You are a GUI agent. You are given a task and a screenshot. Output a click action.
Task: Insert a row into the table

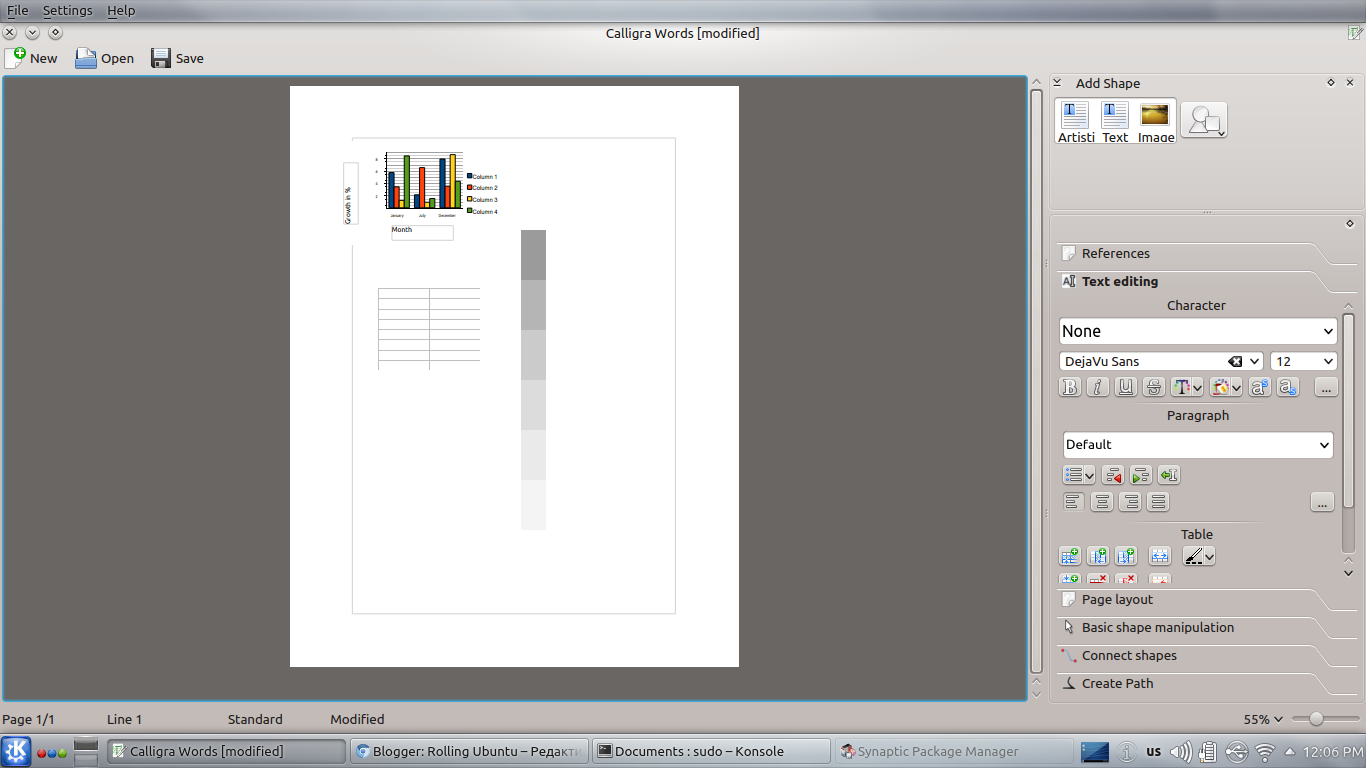coord(1070,555)
